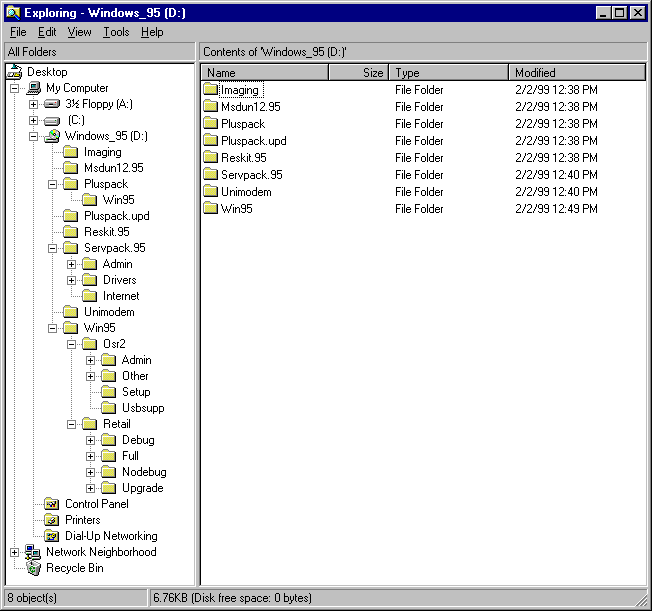652x611 pixels.
Task: Expand the Network Neighborhood node
Action: pos(15,552)
